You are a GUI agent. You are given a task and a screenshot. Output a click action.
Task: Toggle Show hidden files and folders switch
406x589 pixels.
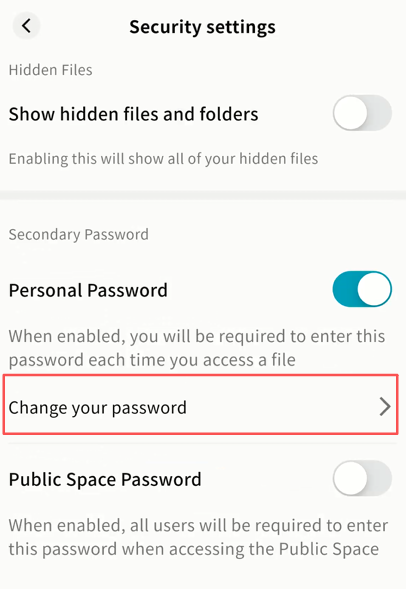[x=362, y=113]
